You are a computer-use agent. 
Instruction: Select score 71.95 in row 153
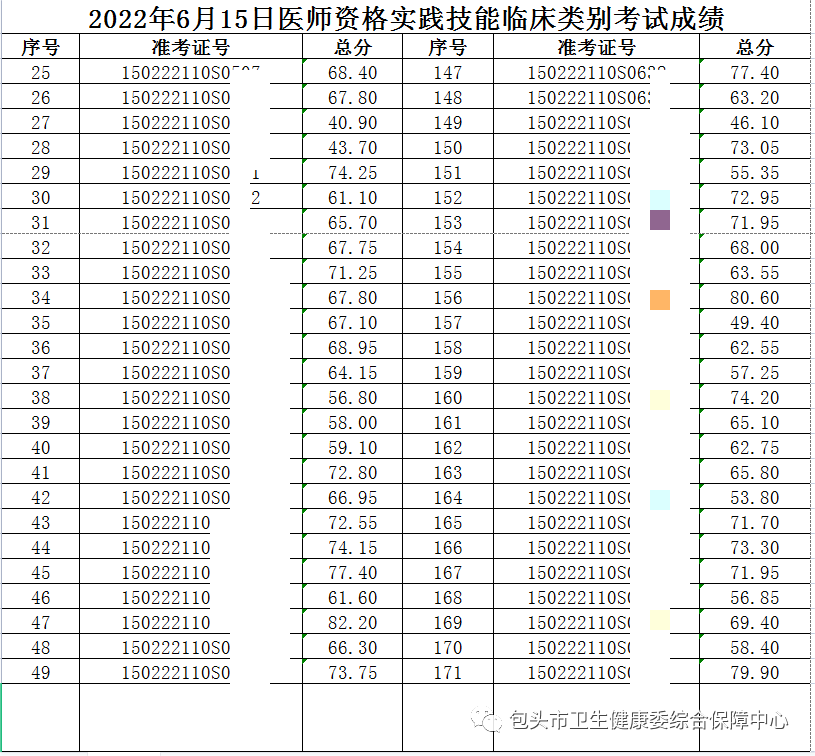(x=755, y=222)
